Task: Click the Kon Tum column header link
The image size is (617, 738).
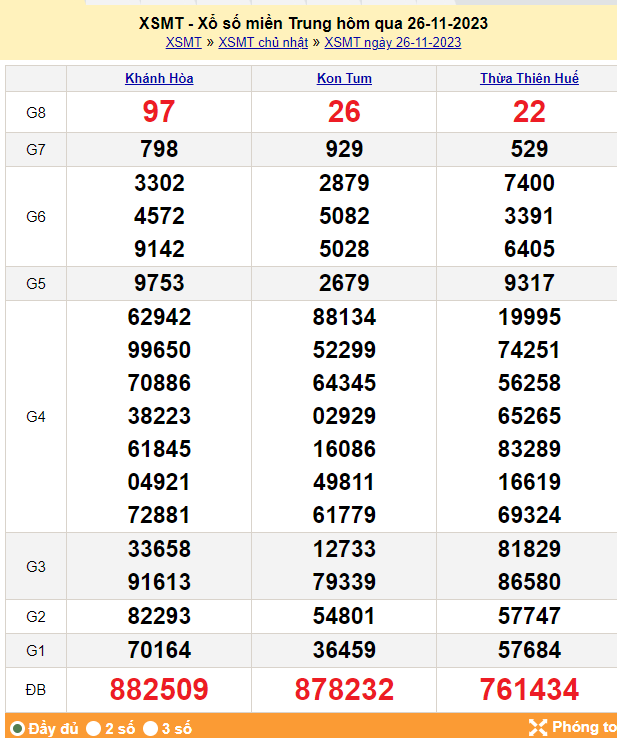Action: [x=344, y=78]
